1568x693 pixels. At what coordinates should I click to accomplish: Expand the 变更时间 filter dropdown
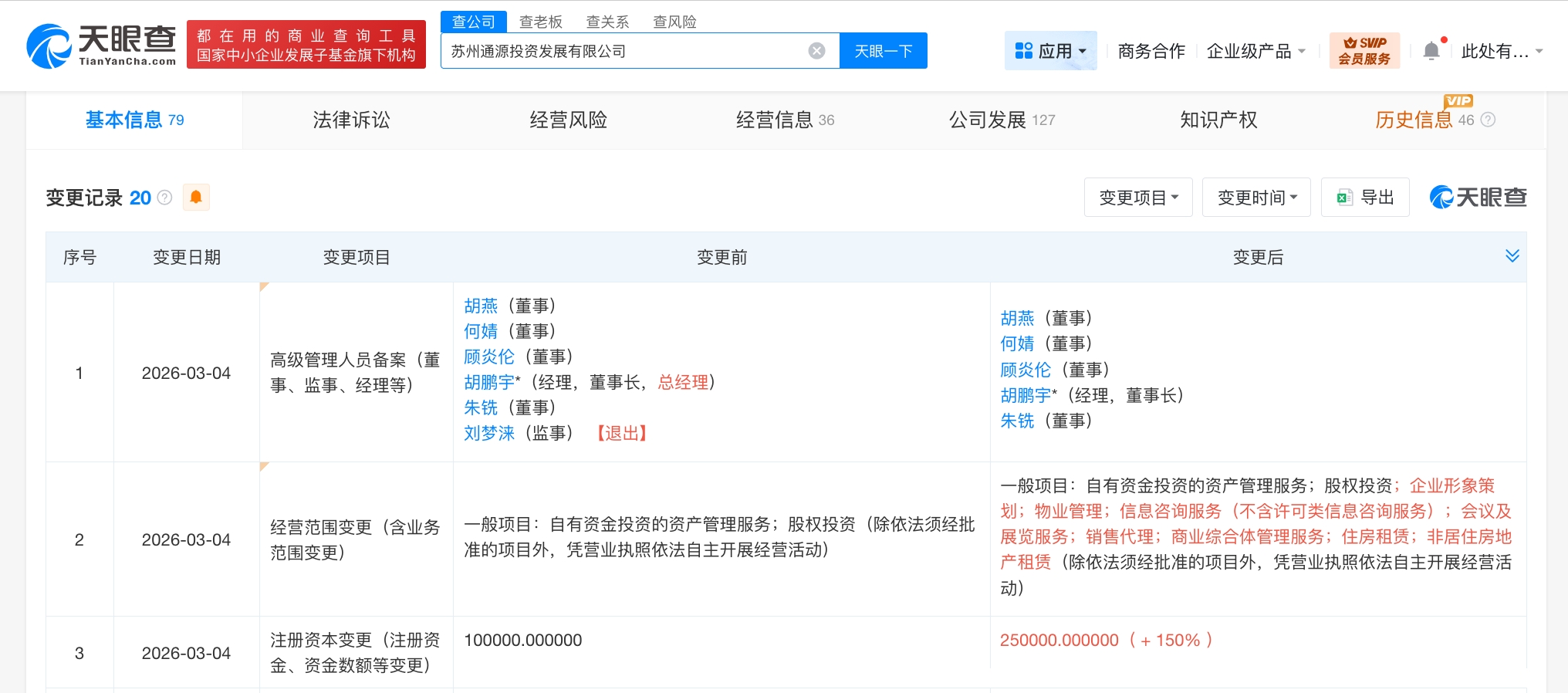[x=1256, y=198]
